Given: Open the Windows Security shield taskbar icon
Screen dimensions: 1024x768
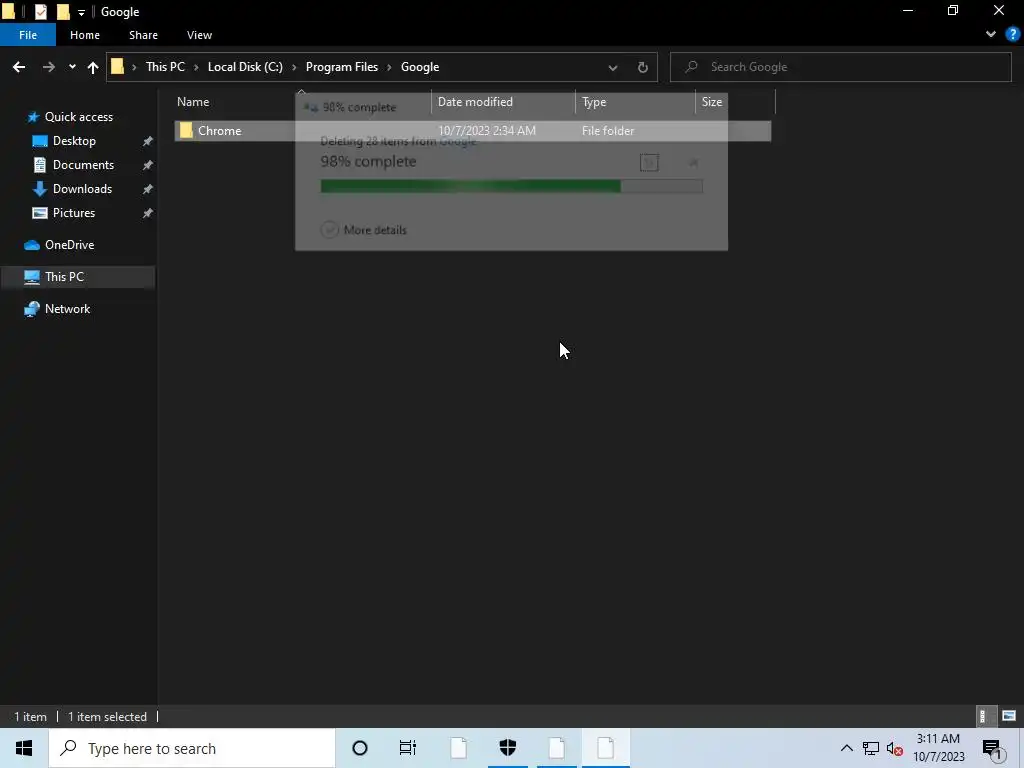Looking at the screenshot, I should [507, 748].
